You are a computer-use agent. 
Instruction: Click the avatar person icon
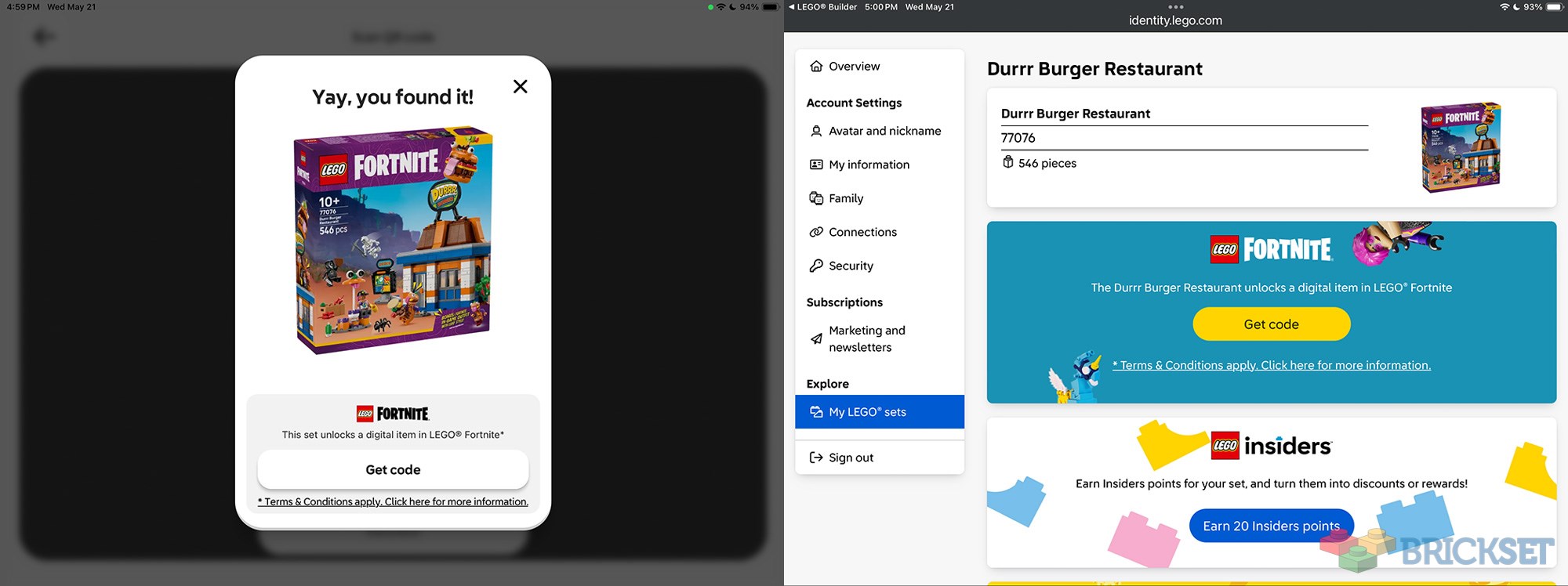click(x=816, y=131)
